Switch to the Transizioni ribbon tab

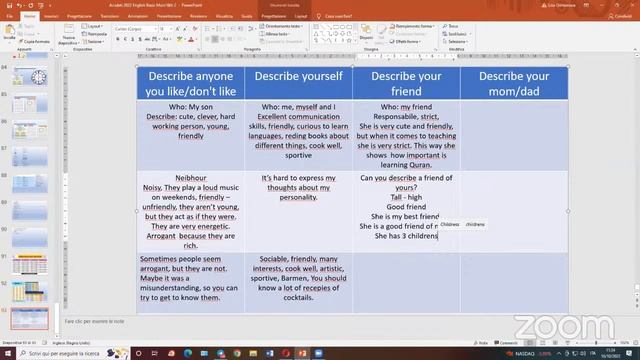pos(109,16)
